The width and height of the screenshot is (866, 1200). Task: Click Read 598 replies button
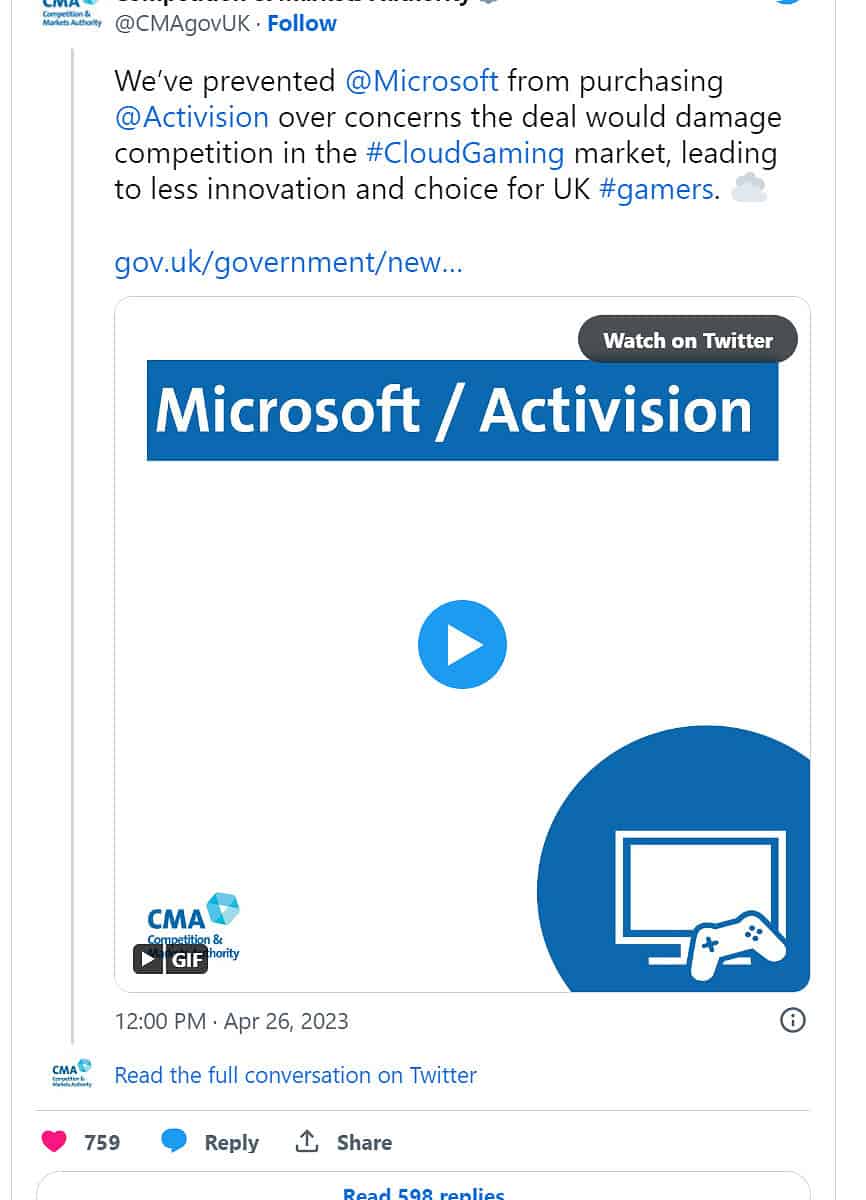pos(423,1190)
